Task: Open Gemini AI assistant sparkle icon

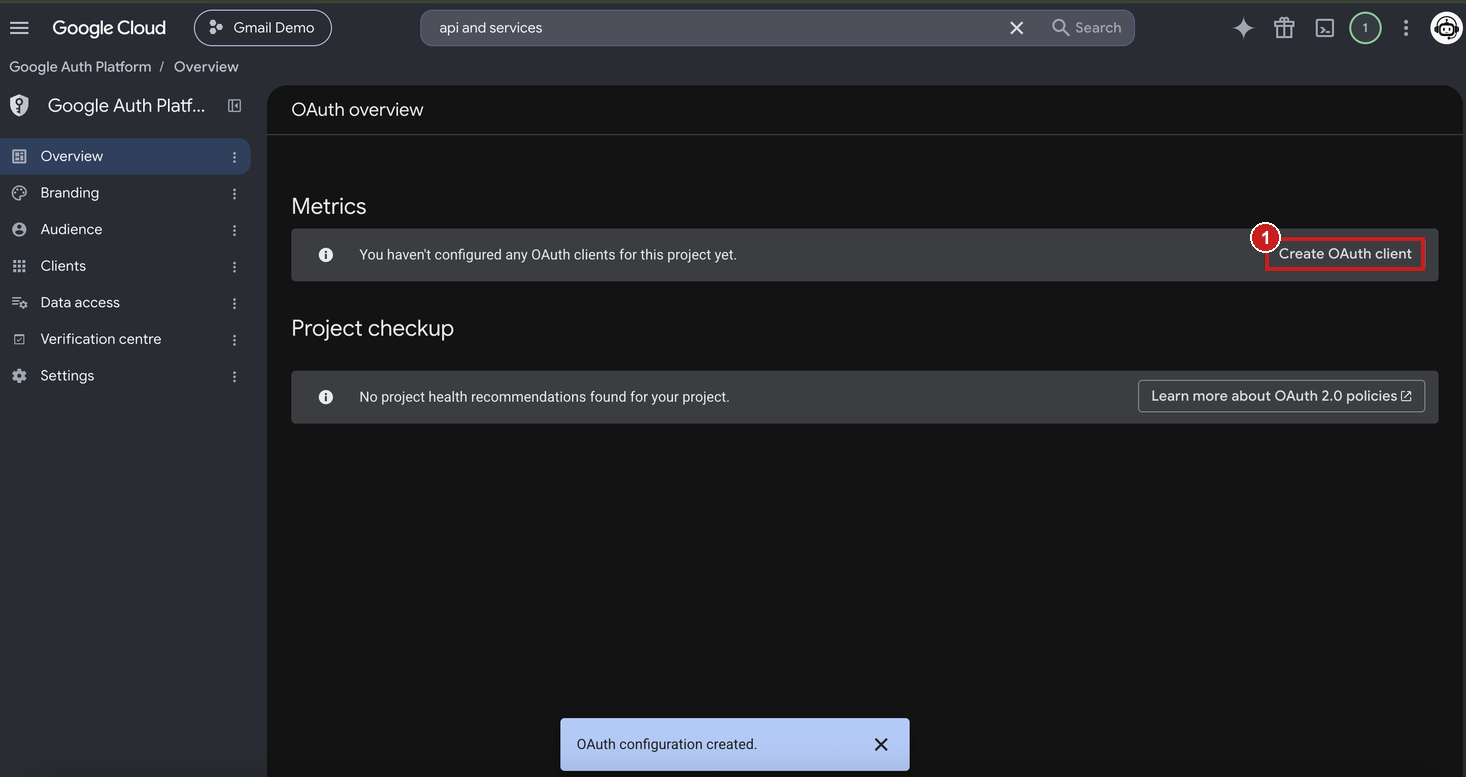Action: tap(1243, 28)
